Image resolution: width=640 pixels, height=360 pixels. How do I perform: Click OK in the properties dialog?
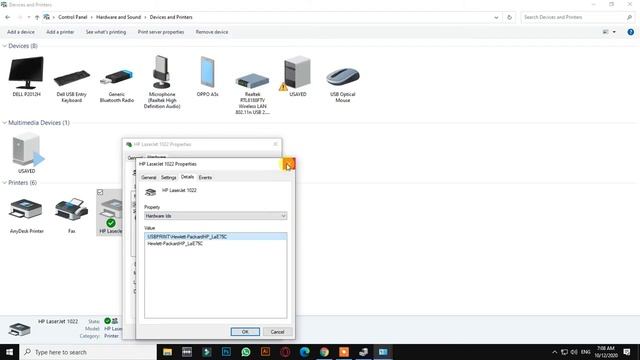pyautogui.click(x=245, y=332)
